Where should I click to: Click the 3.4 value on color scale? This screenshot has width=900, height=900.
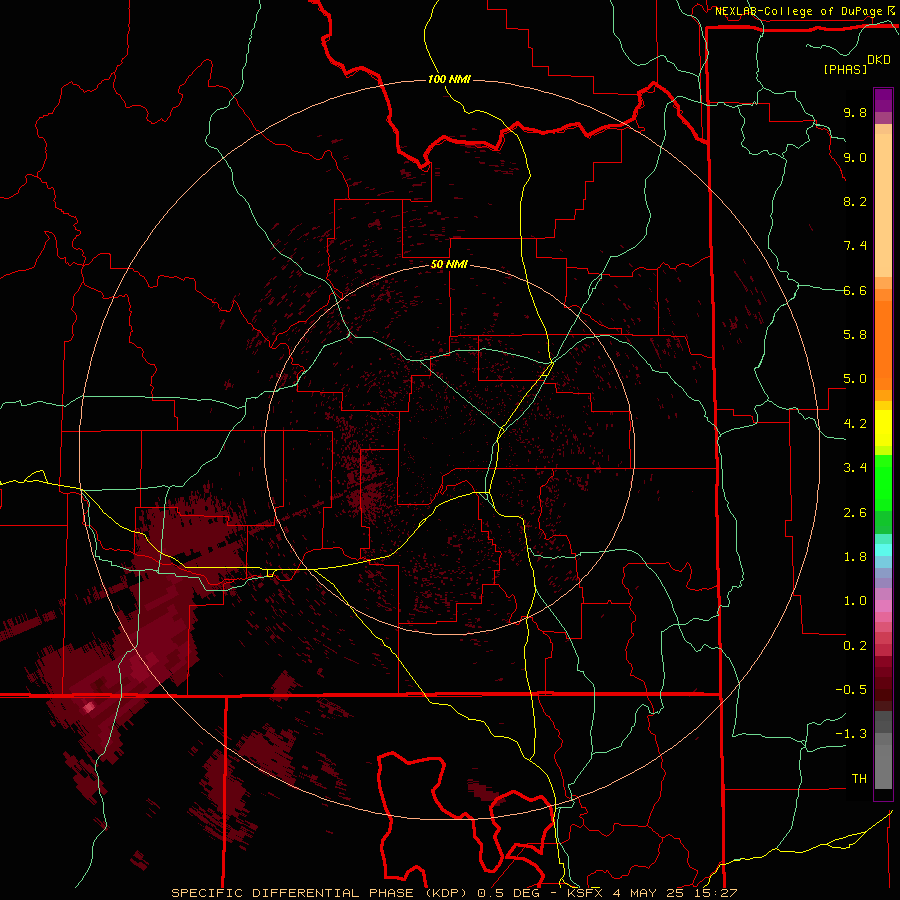(855, 468)
